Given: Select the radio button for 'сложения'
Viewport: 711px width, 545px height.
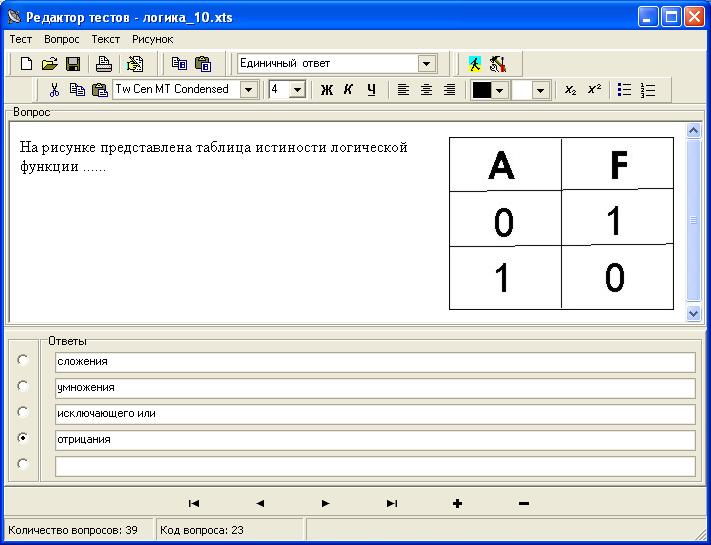Looking at the screenshot, I should point(23,360).
